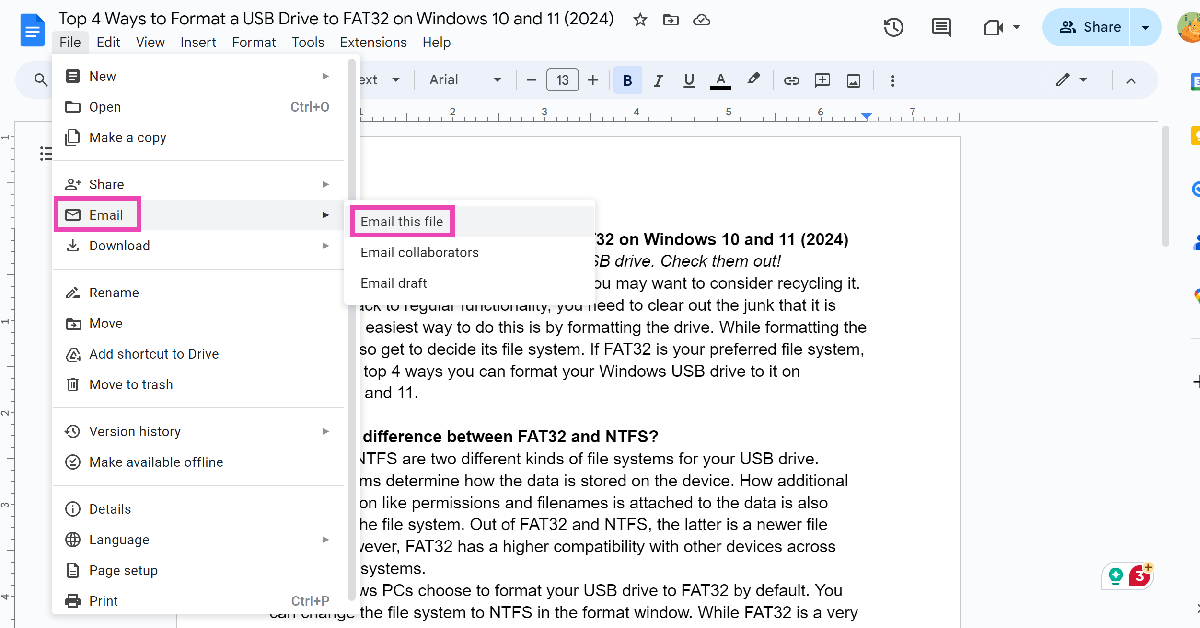Insert a link icon
This screenshot has height=628, width=1200.
click(x=791, y=80)
